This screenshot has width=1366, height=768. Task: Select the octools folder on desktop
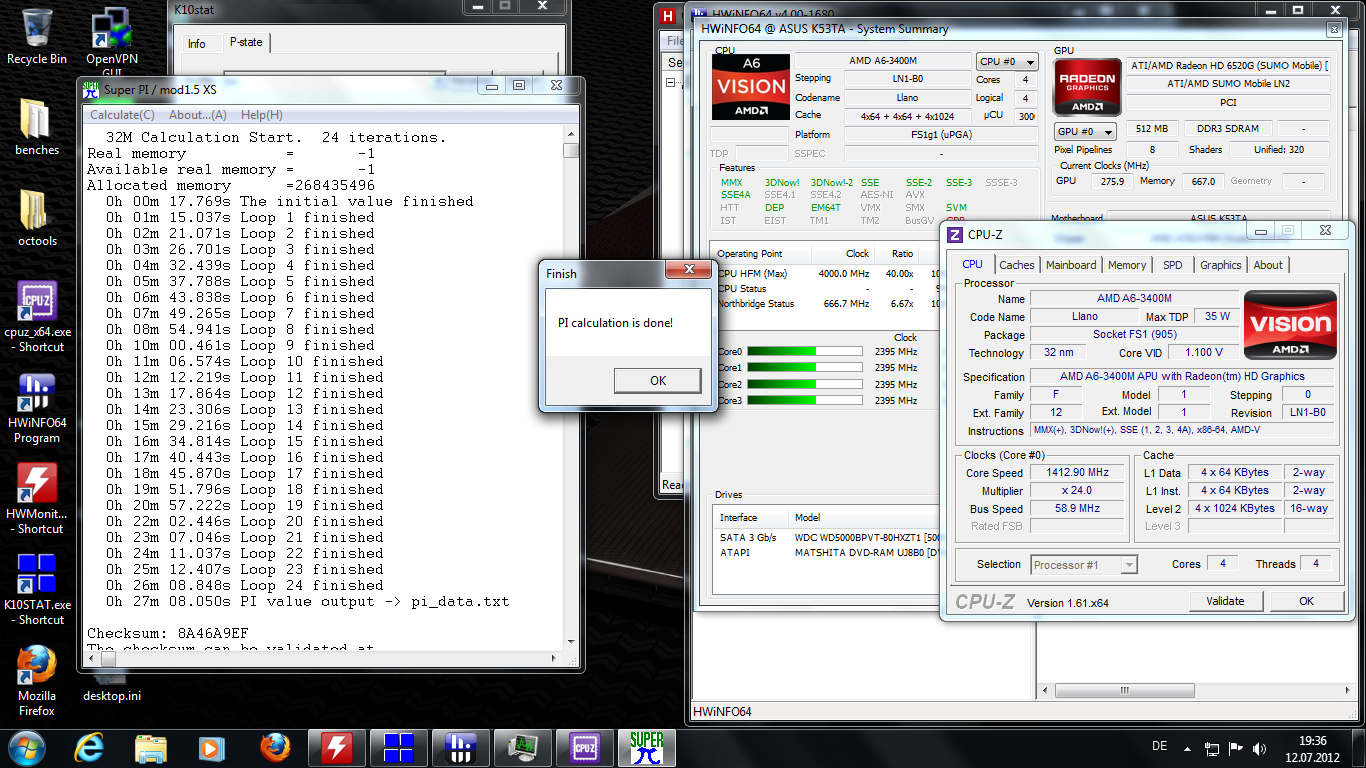37,218
